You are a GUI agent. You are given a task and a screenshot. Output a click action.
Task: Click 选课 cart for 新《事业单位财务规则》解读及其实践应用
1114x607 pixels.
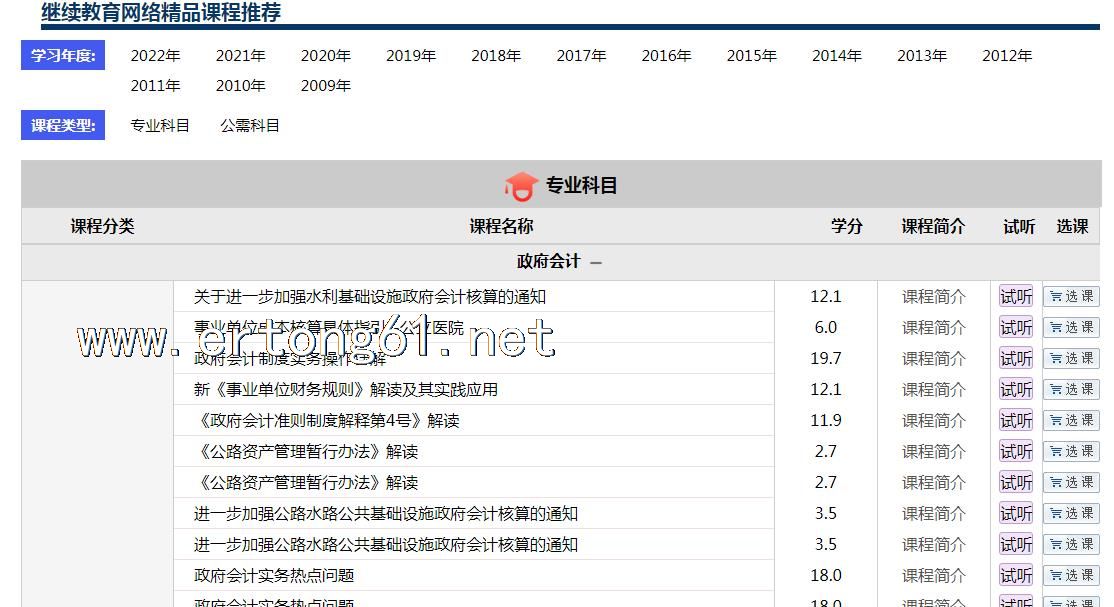click(1071, 390)
